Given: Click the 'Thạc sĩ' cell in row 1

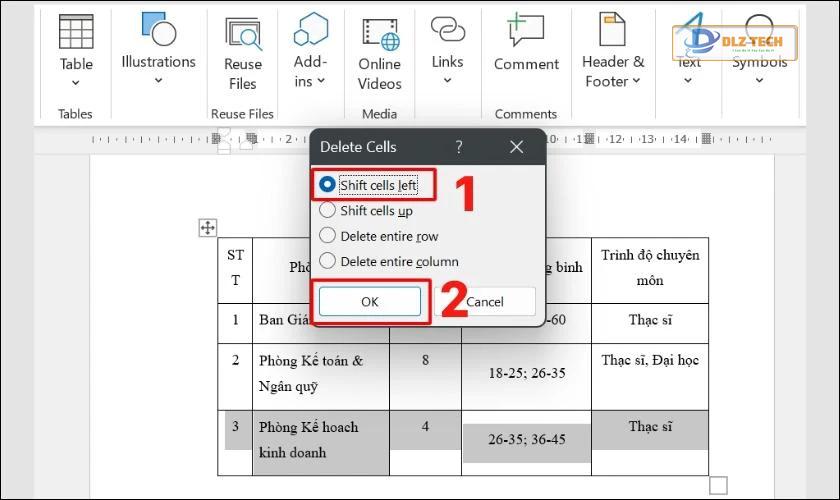Looking at the screenshot, I should 650,324.
